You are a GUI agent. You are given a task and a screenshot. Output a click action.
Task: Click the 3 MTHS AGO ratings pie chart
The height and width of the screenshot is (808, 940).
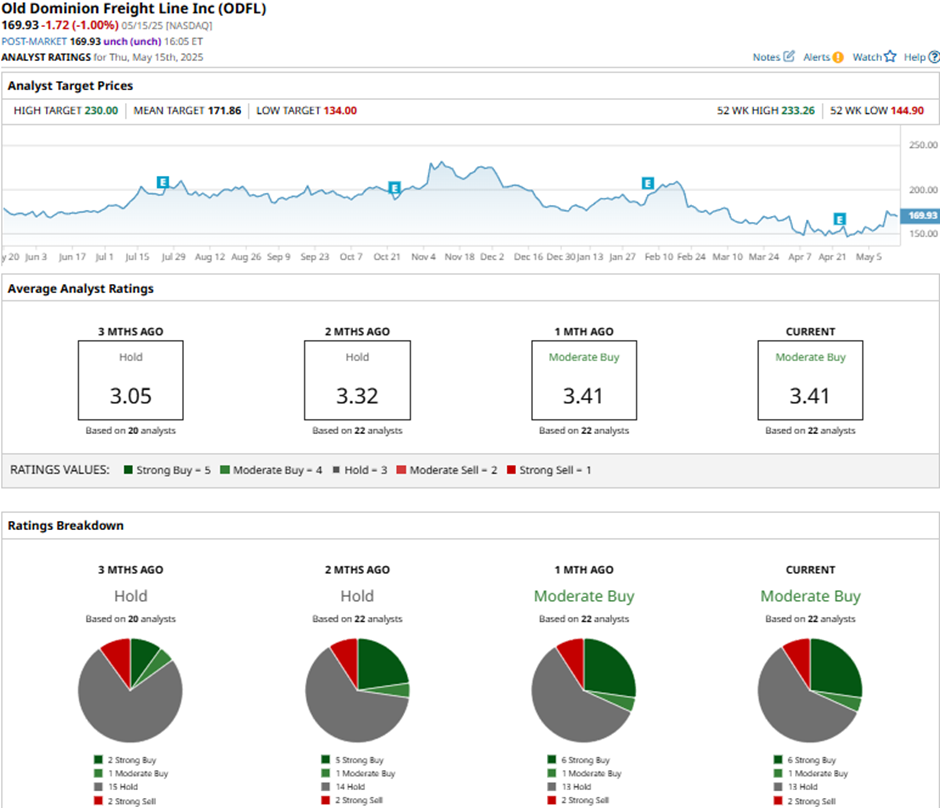point(130,689)
